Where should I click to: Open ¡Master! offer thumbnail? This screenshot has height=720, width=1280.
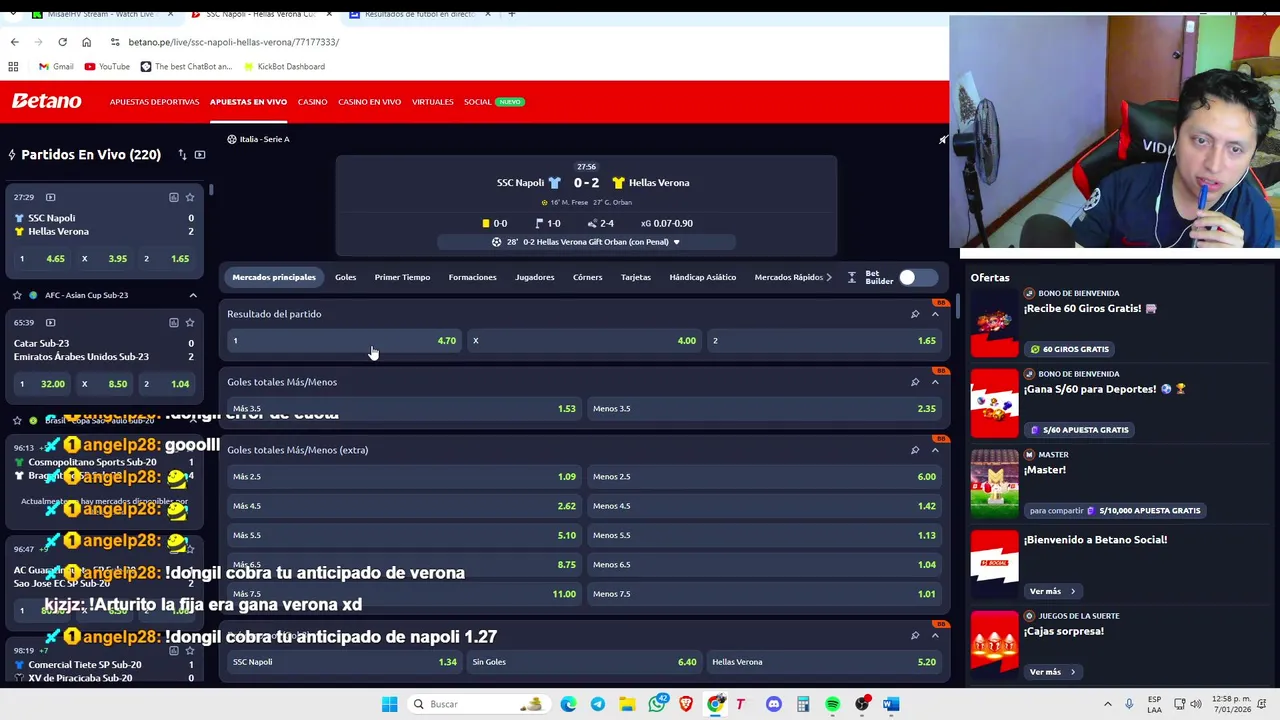[994, 483]
